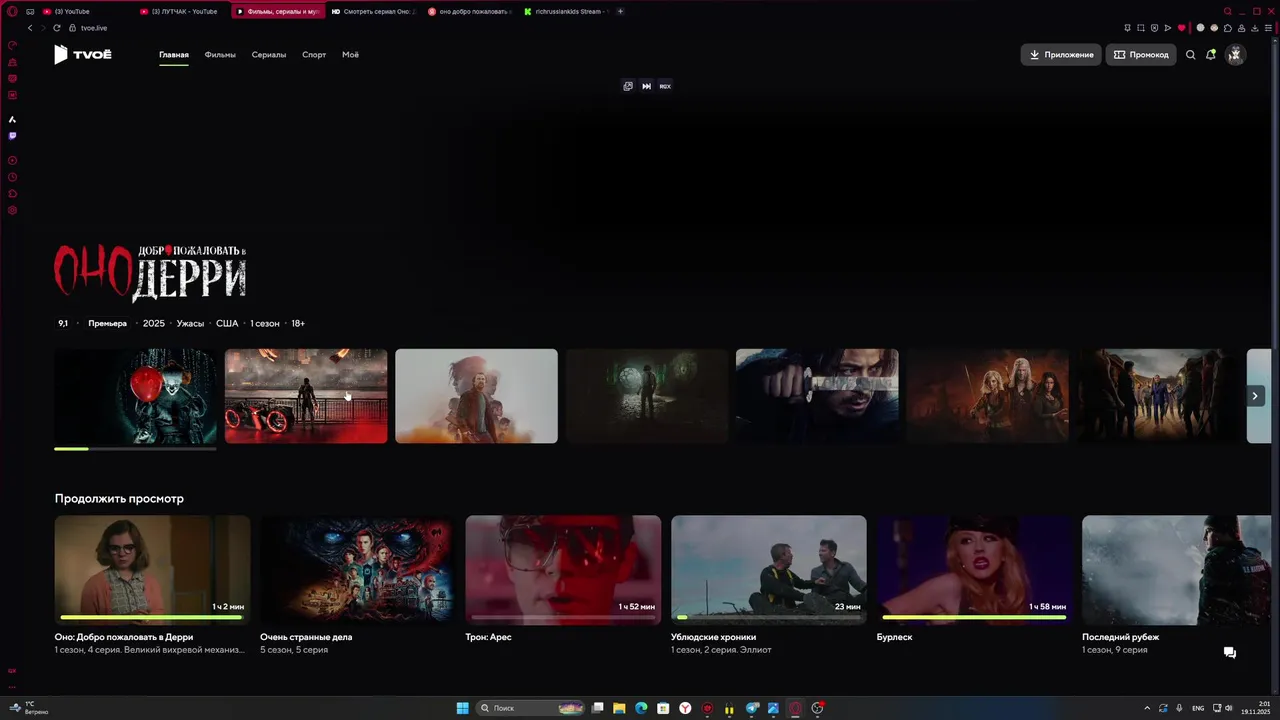Open the Opera menu logo icon
1280x720 pixels.
(x=12, y=11)
